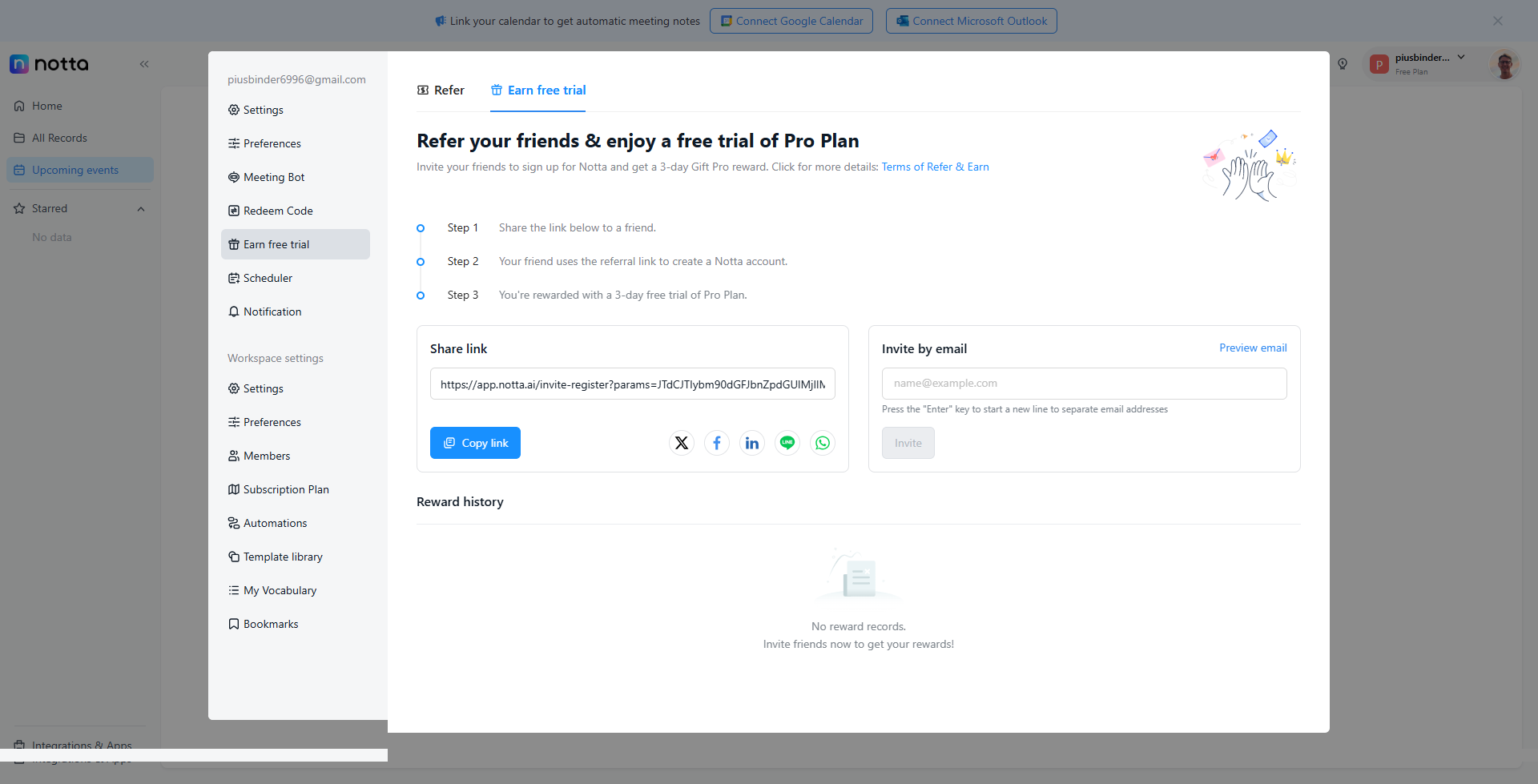The height and width of the screenshot is (784, 1538).
Task: Click the invite email address field
Action: (1084, 384)
